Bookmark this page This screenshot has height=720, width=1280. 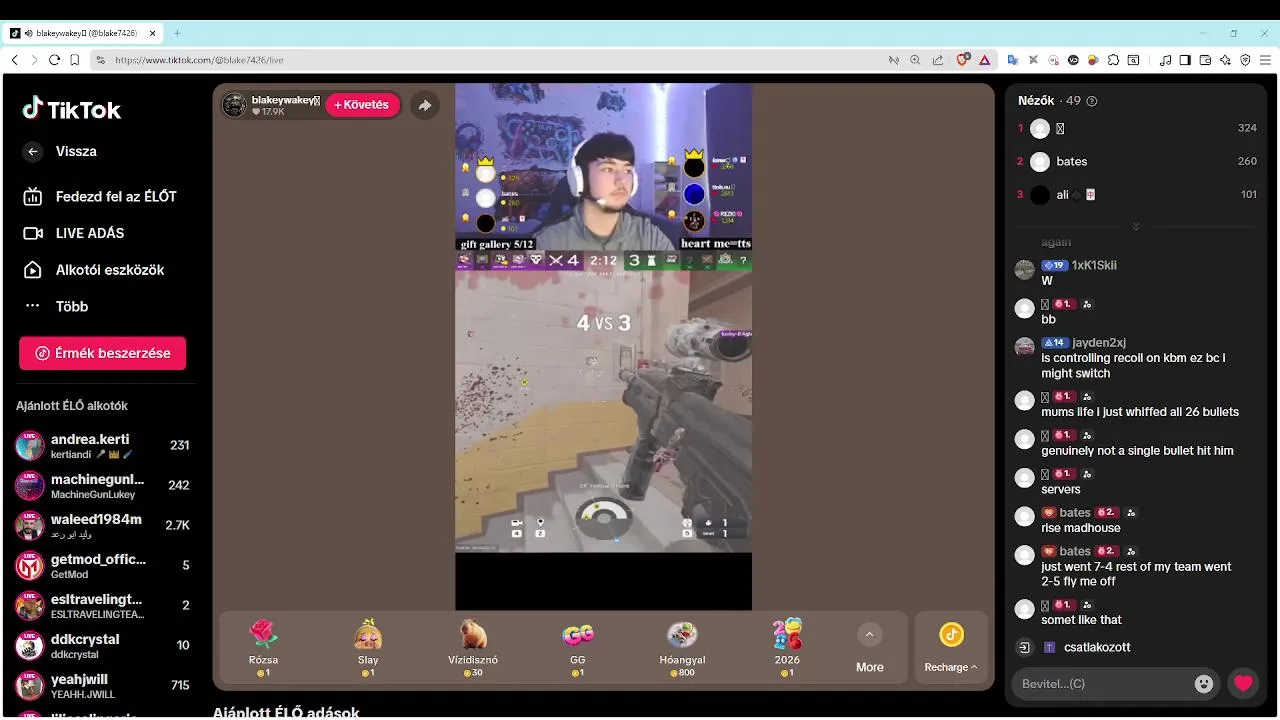point(75,60)
